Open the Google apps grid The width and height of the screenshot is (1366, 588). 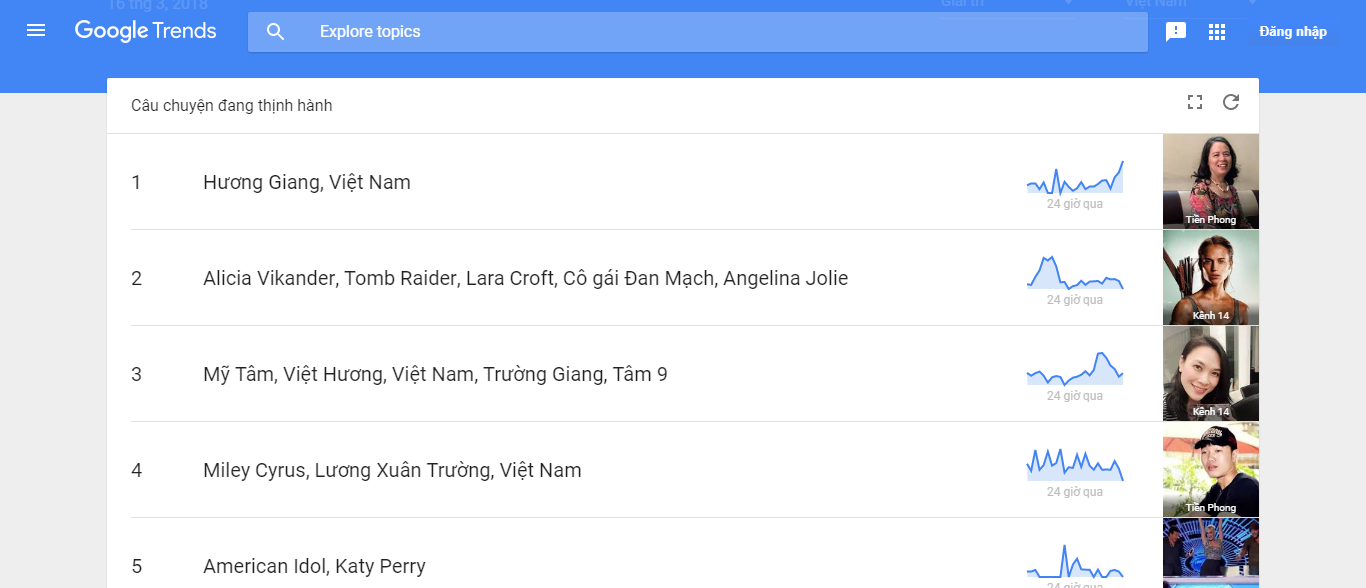1217,32
